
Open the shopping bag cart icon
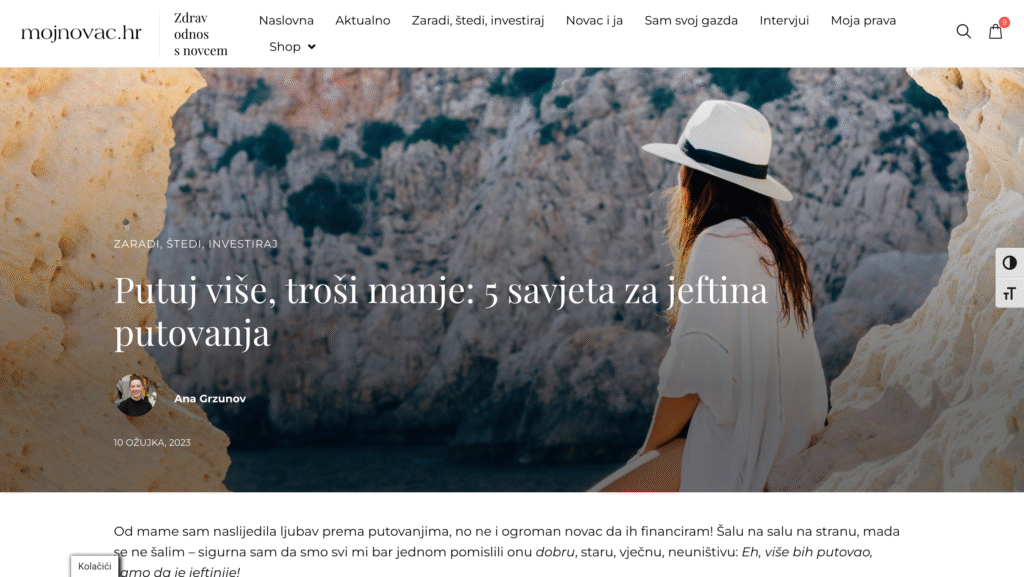995,31
